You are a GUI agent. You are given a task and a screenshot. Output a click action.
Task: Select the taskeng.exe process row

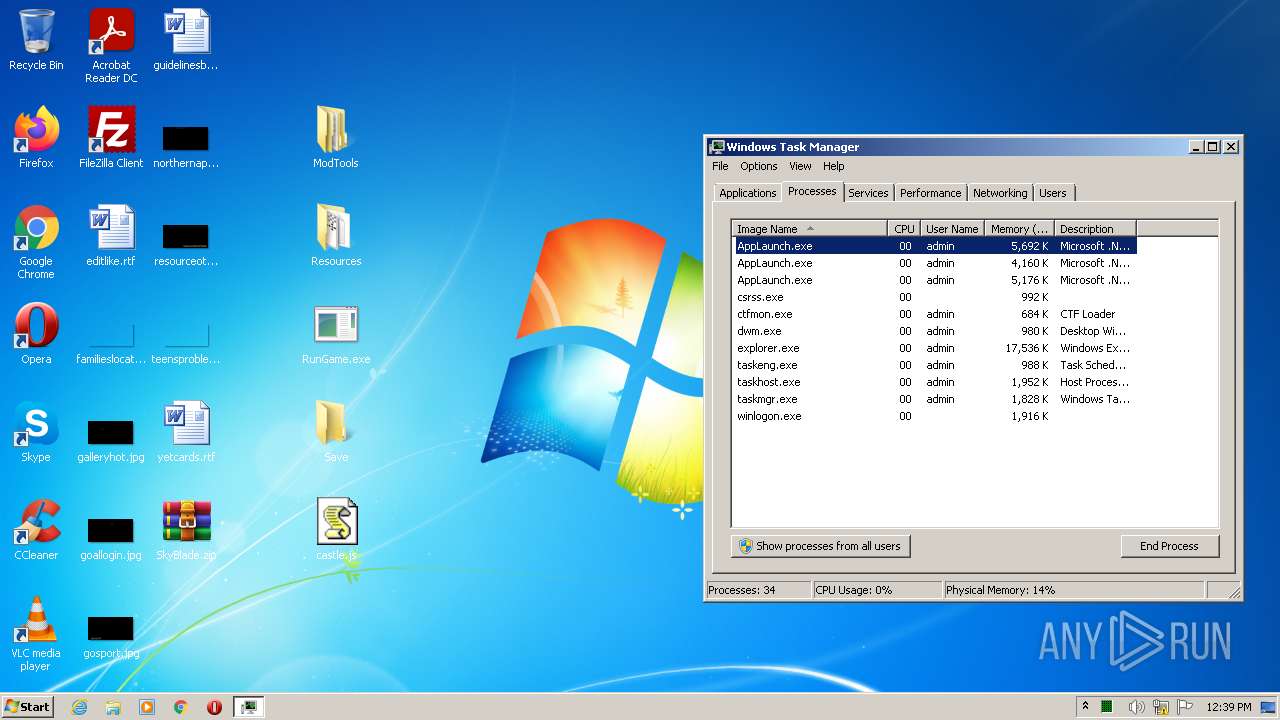pos(934,365)
